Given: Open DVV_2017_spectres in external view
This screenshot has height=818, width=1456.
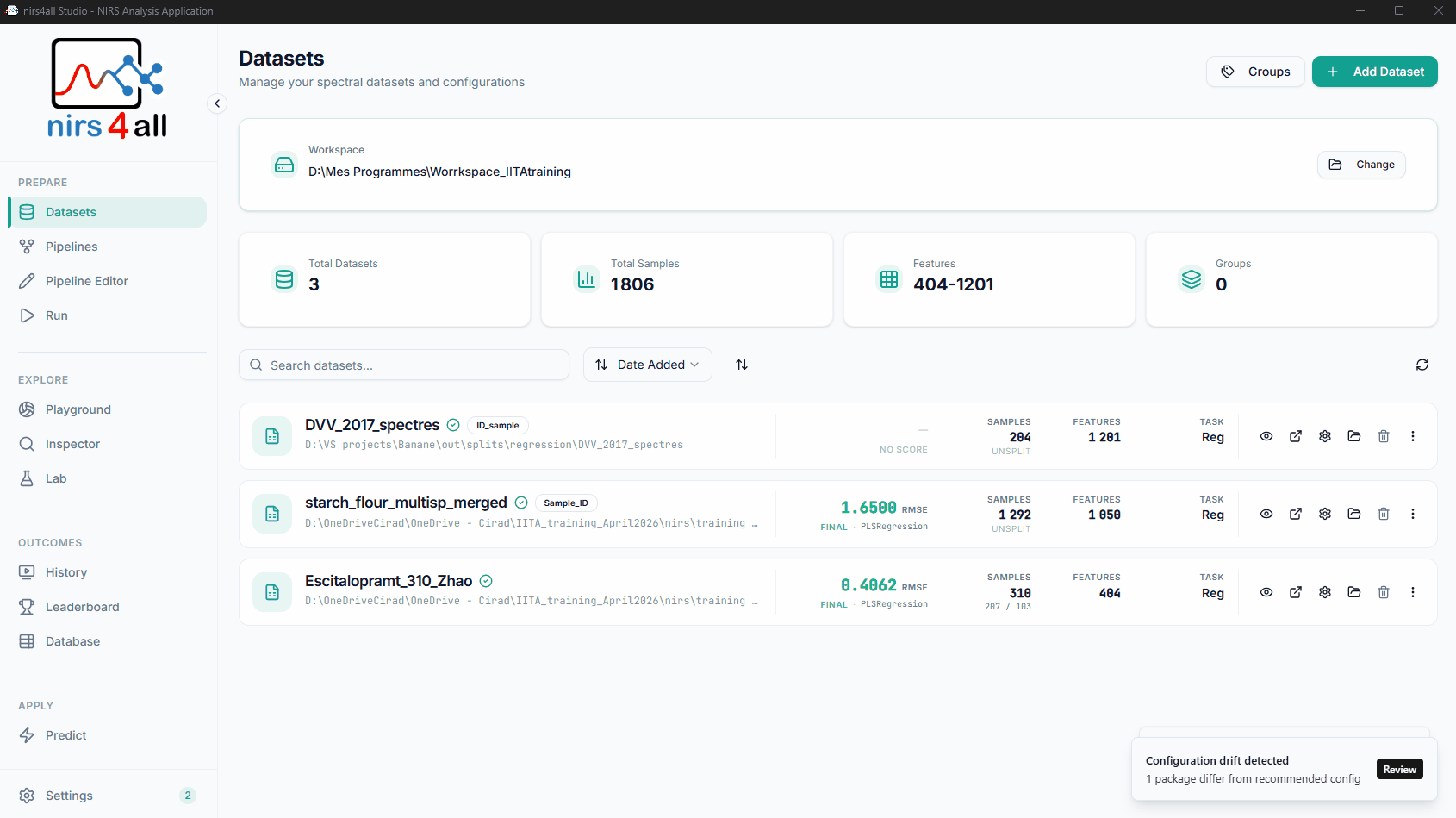Looking at the screenshot, I should pos(1296,436).
